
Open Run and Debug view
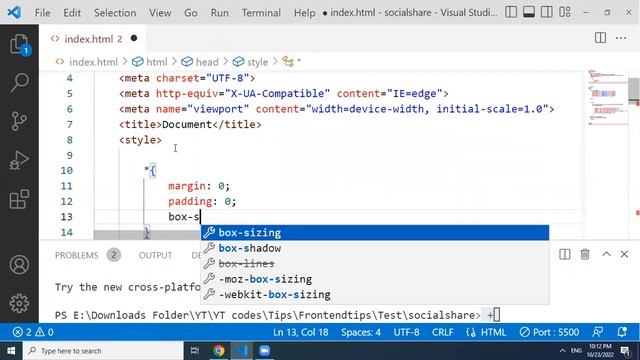(x=19, y=160)
